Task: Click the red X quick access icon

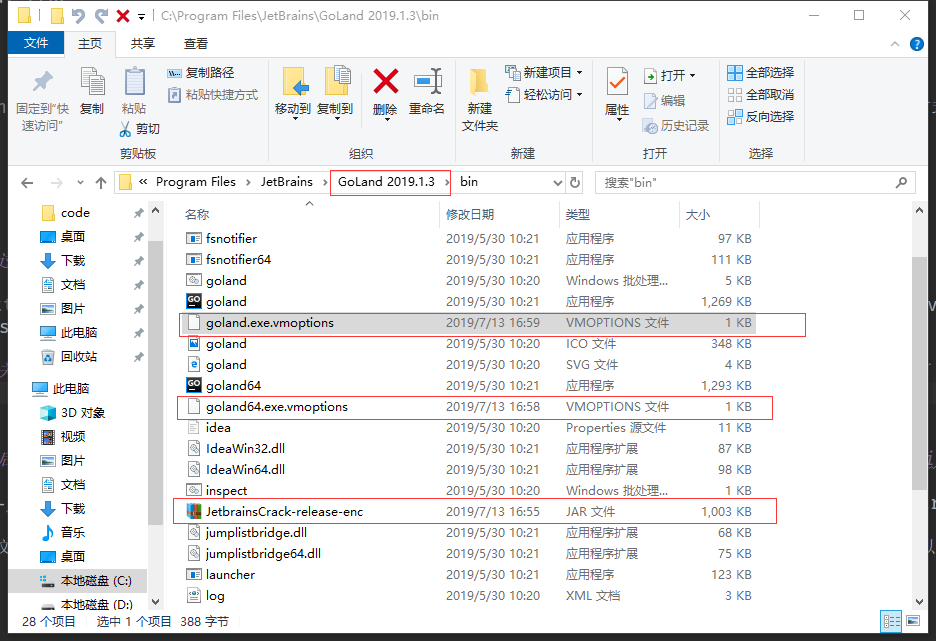Action: 123,16
